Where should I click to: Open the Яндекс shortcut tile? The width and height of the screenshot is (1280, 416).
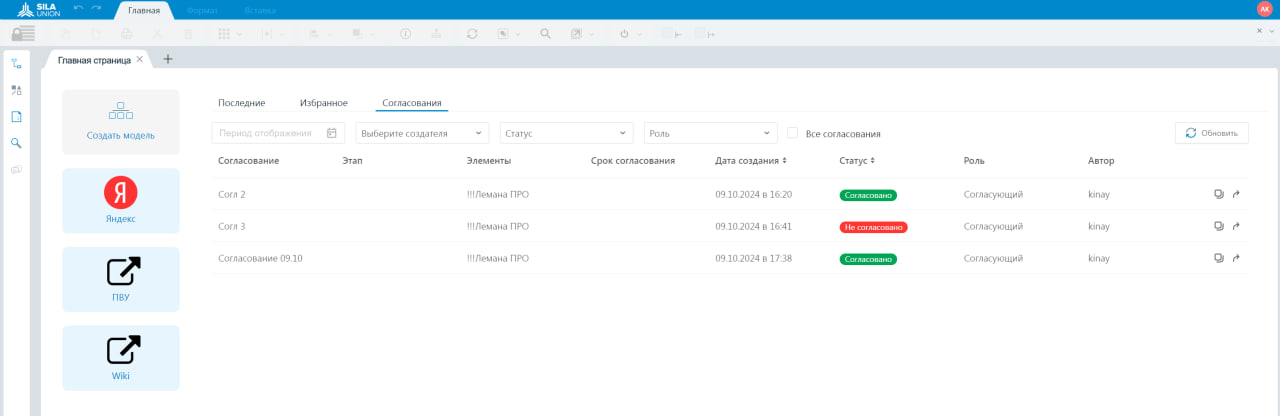[x=121, y=200]
